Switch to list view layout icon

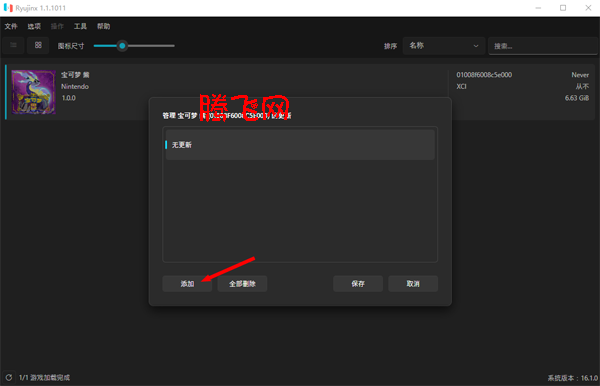click(x=13, y=46)
